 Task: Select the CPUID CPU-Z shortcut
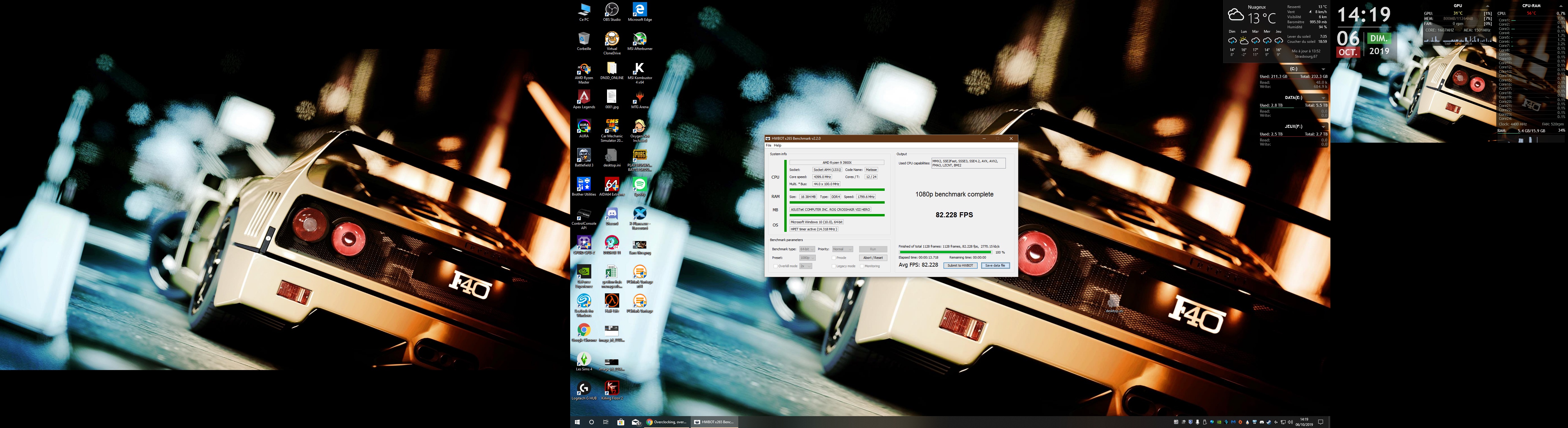[x=584, y=245]
